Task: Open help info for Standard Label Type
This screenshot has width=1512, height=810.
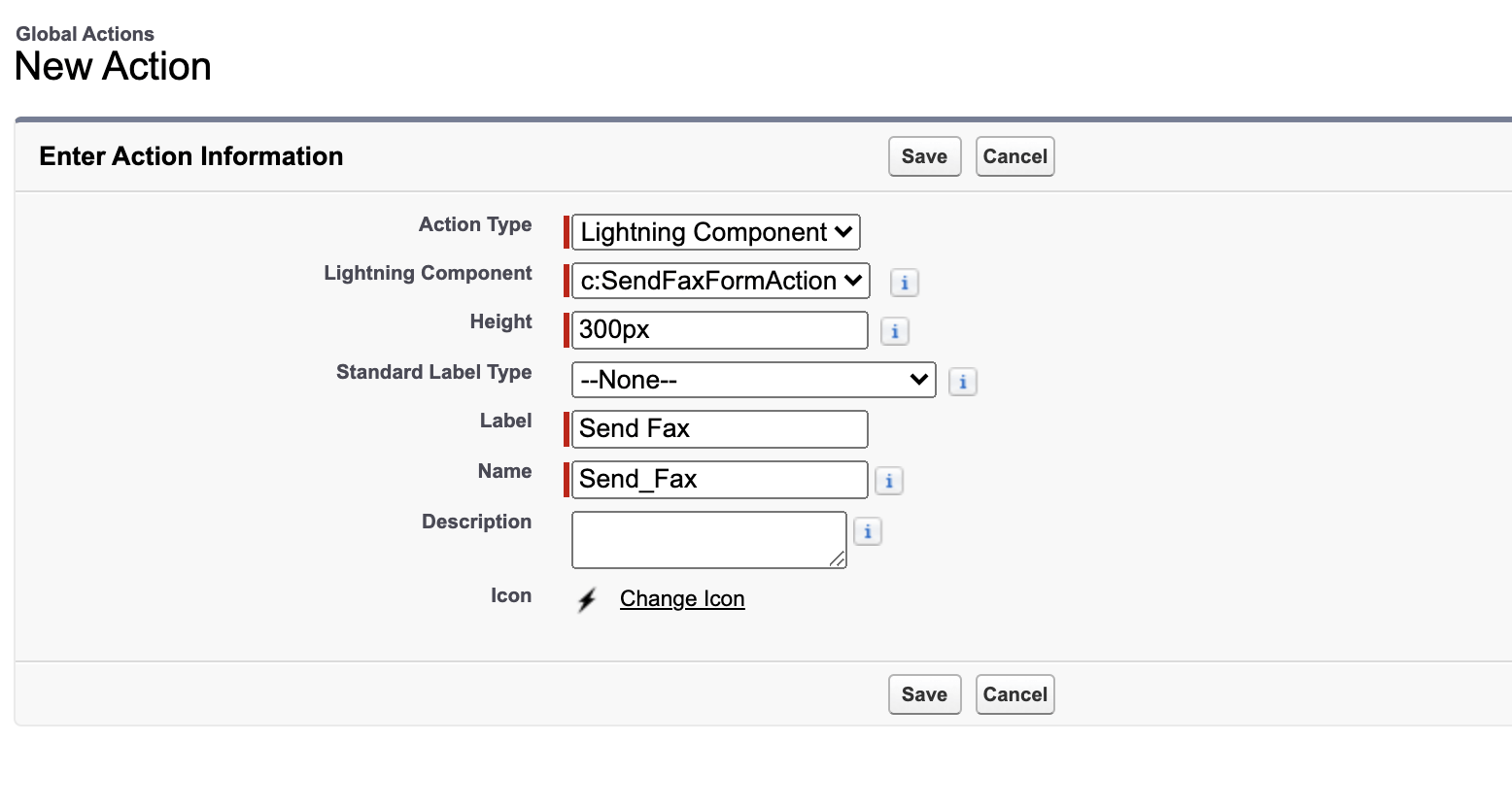Action: pos(963,382)
